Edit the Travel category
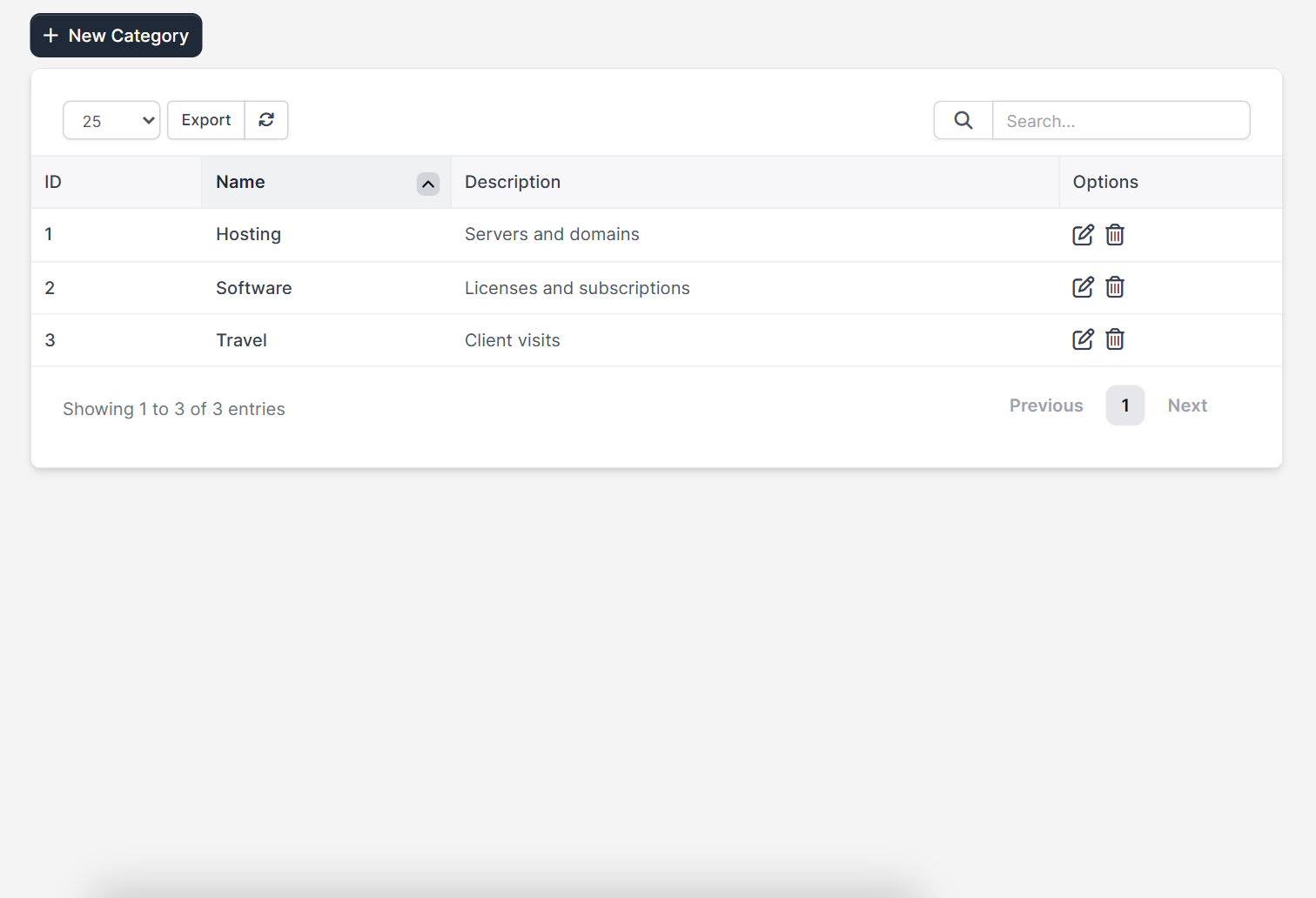 1083,339
